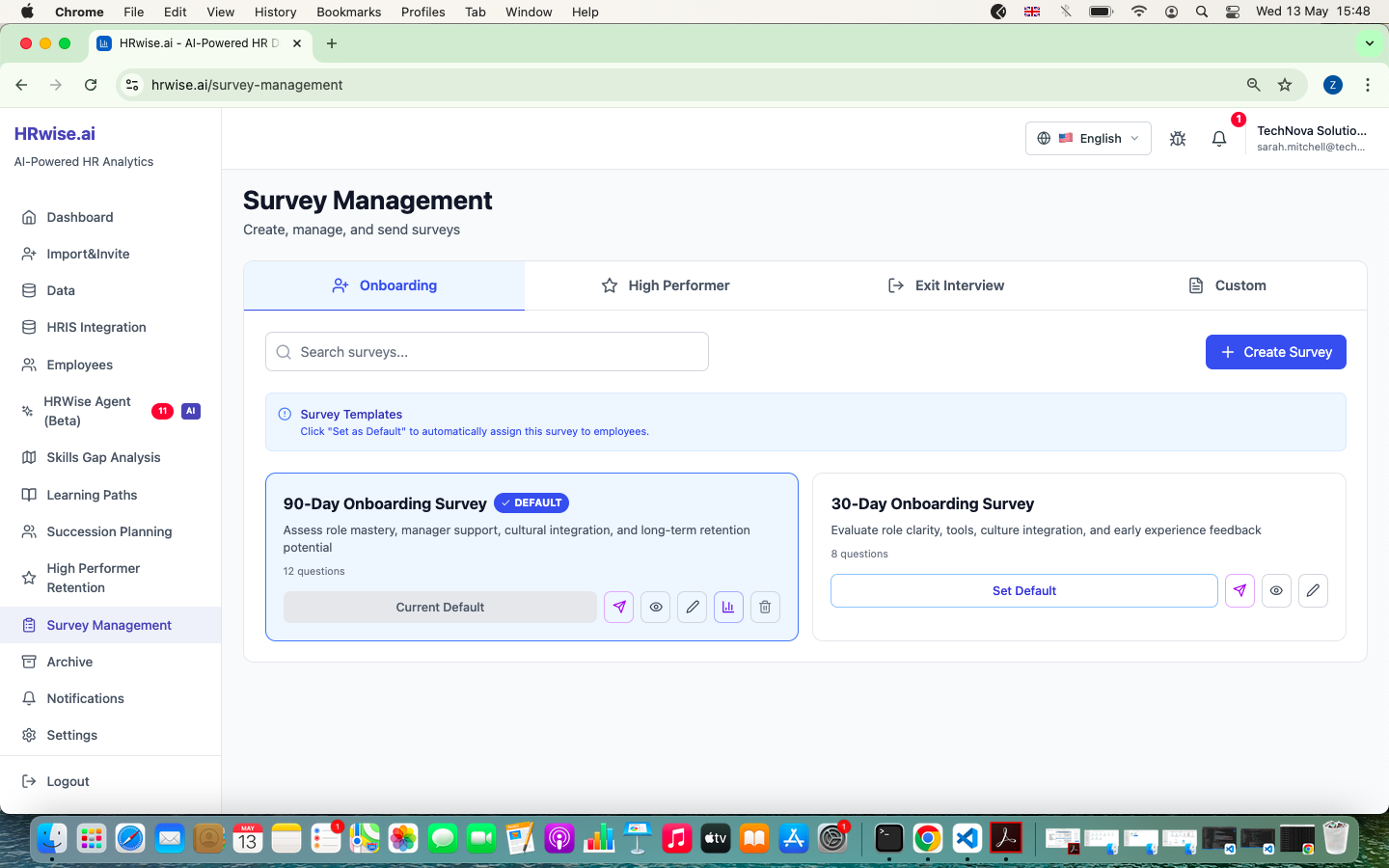Open Skills Gap Analysis in sidebar

click(x=111, y=458)
